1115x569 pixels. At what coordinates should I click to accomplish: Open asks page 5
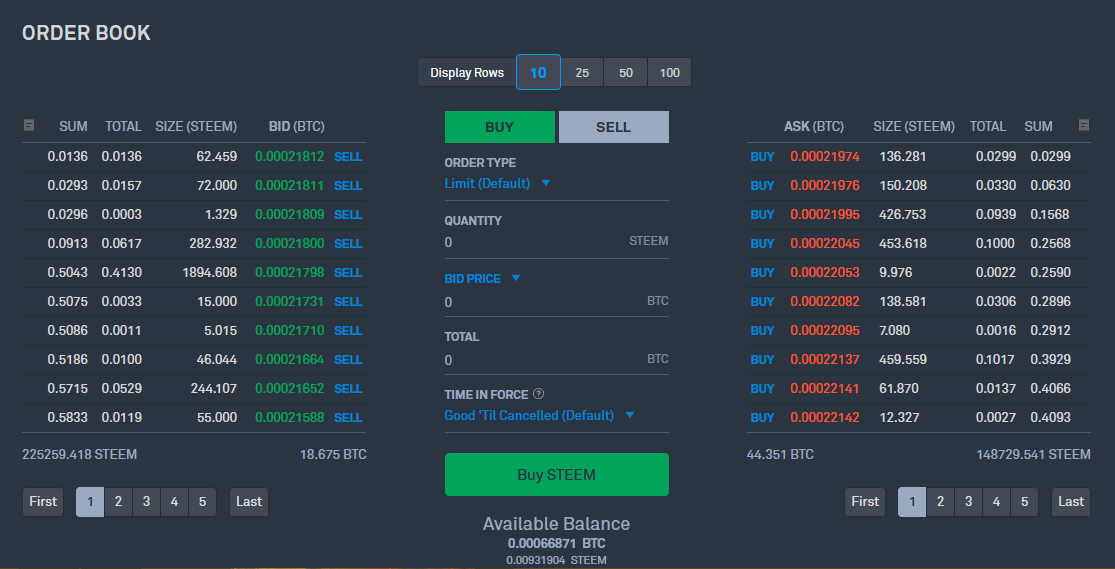point(1024,501)
